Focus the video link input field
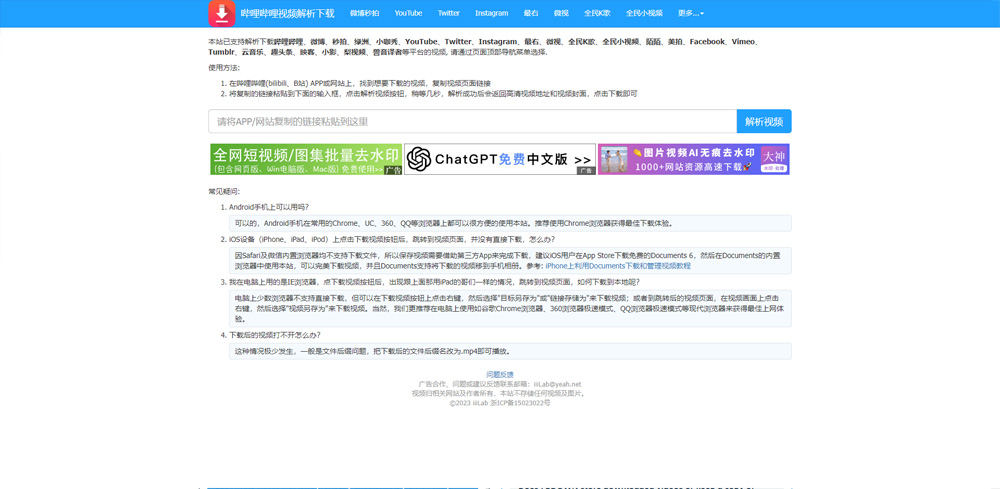 (x=473, y=121)
